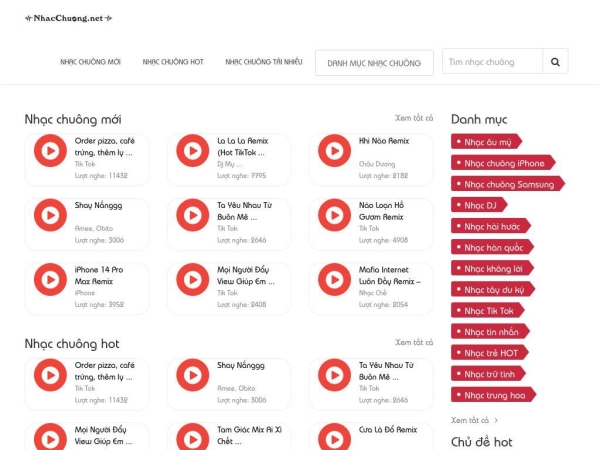Screen dimensions: 600x450
Task: Select the Nhạc chuông iPhone category tag
Action: pyautogui.click(x=503, y=163)
